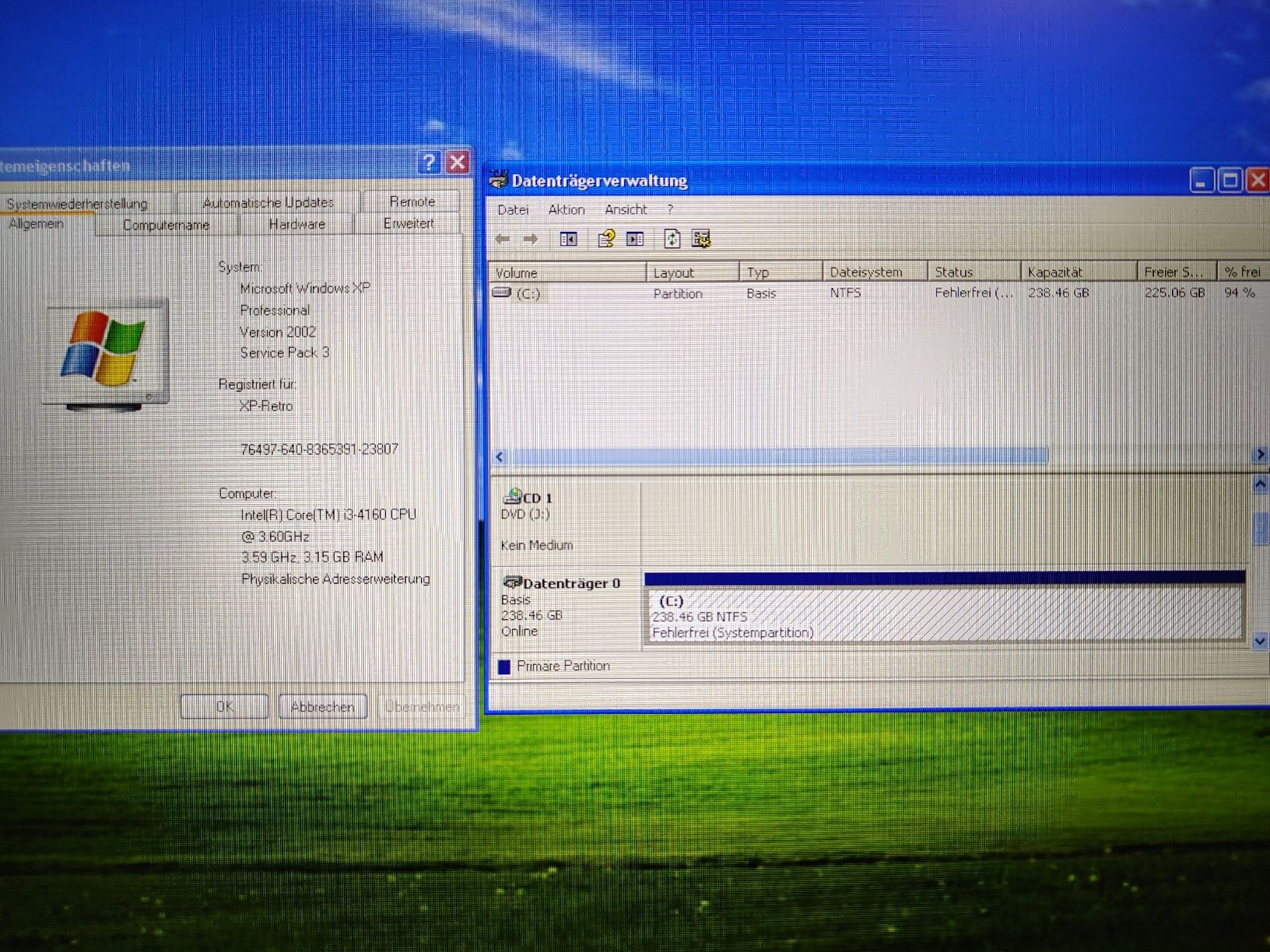Switch to the Remote tab
The width and height of the screenshot is (1270, 952).
coord(412,201)
